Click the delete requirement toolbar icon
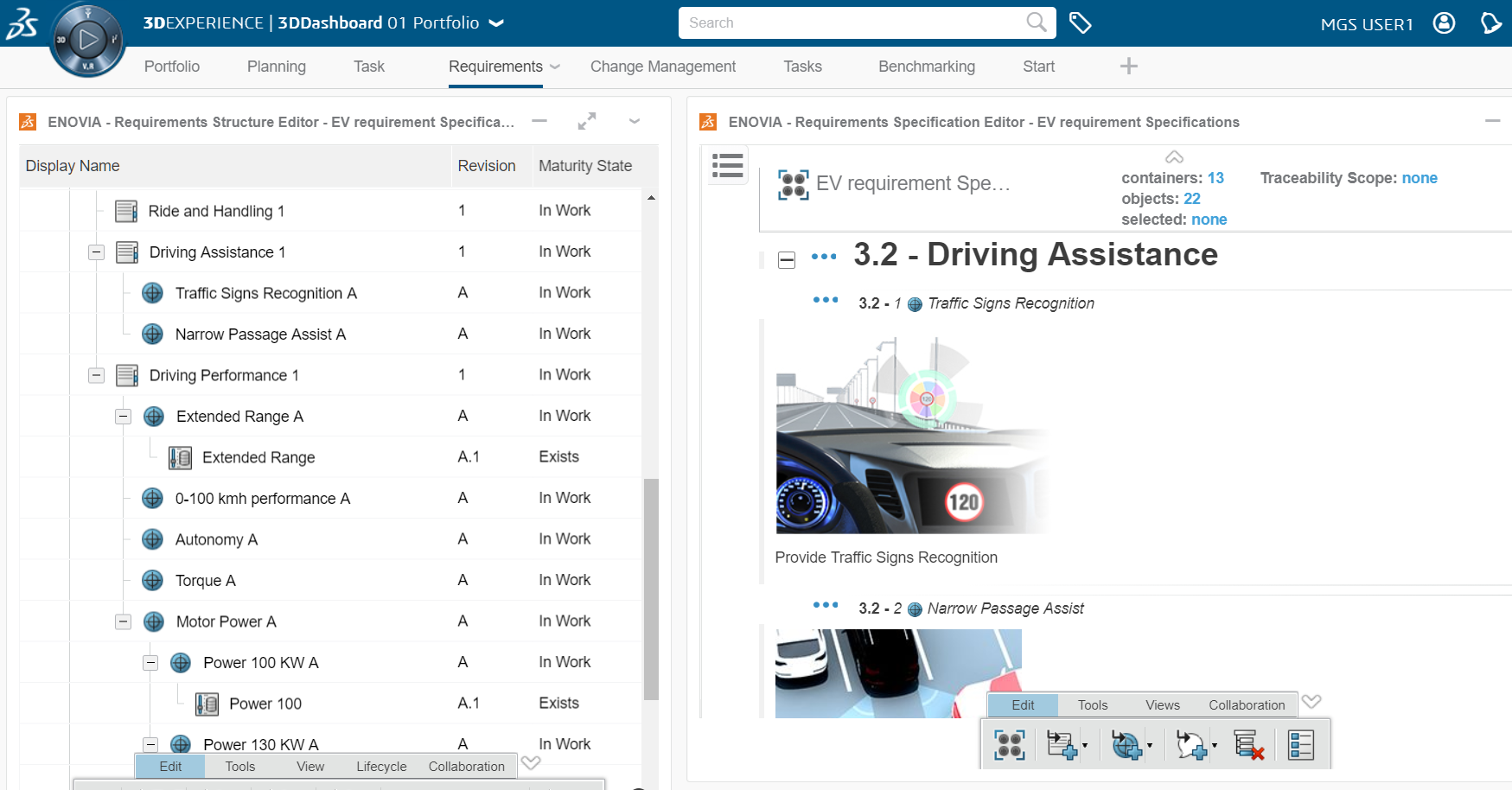 (1248, 744)
